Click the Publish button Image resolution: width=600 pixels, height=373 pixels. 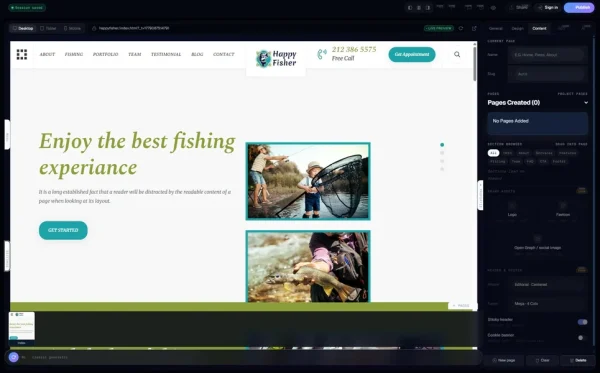579,8
